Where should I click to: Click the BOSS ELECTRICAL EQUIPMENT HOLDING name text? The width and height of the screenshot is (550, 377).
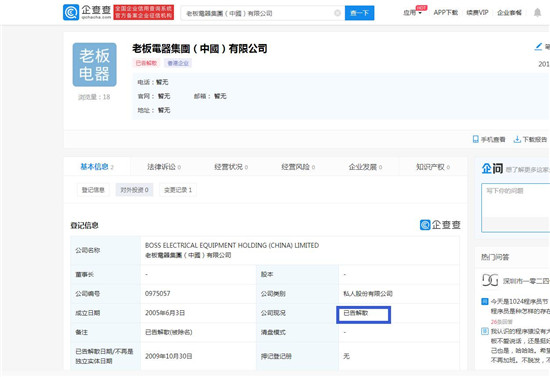[232, 245]
